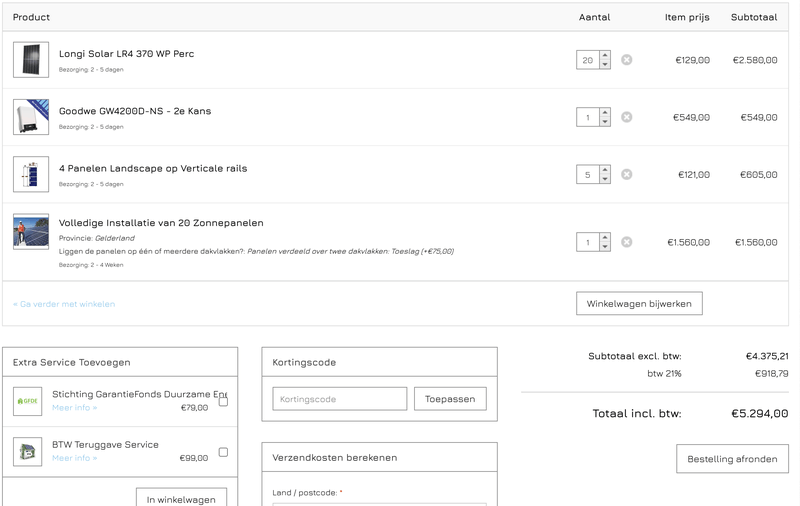Click the Stichting GarantieFonds price €79,00
This screenshot has height=506, width=800.
tap(194, 408)
